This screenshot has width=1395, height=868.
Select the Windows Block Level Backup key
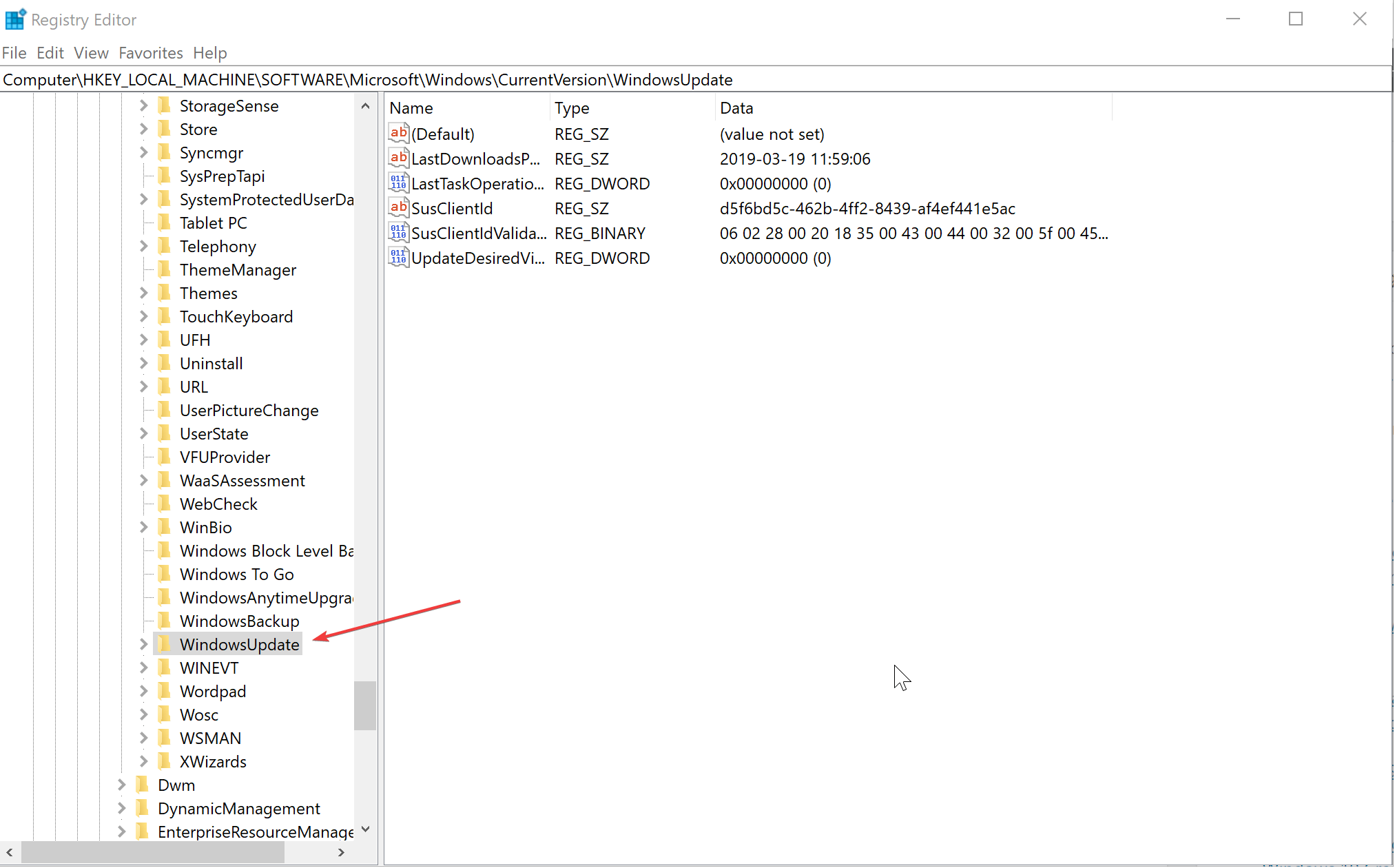(x=267, y=550)
